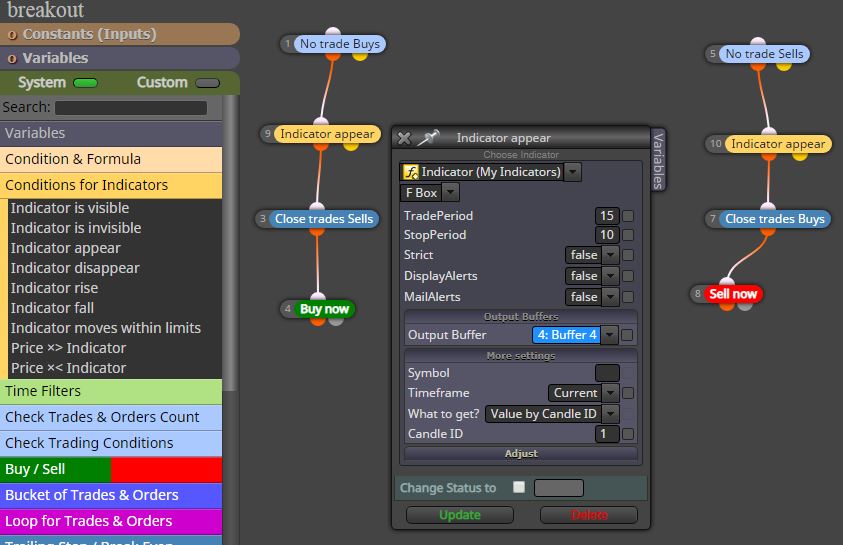Toggle the Custom switch
Viewport: 843px width, 545px height.
click(208, 83)
